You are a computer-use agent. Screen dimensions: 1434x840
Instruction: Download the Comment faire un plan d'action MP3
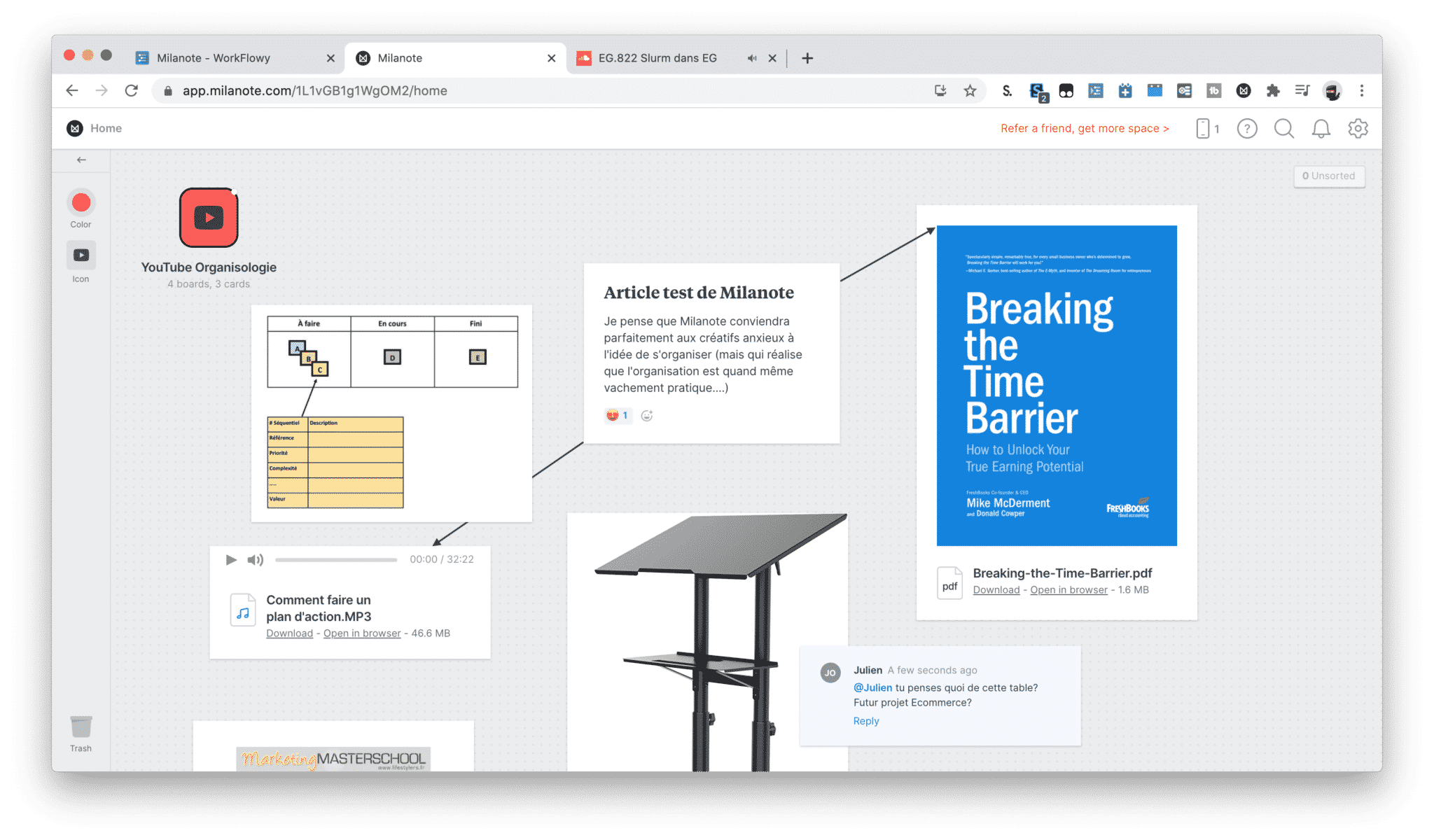click(x=289, y=633)
